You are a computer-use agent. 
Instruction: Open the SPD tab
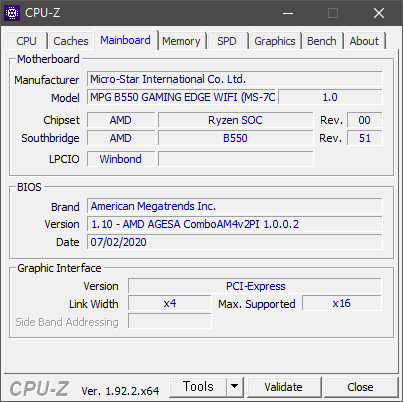tap(227, 41)
